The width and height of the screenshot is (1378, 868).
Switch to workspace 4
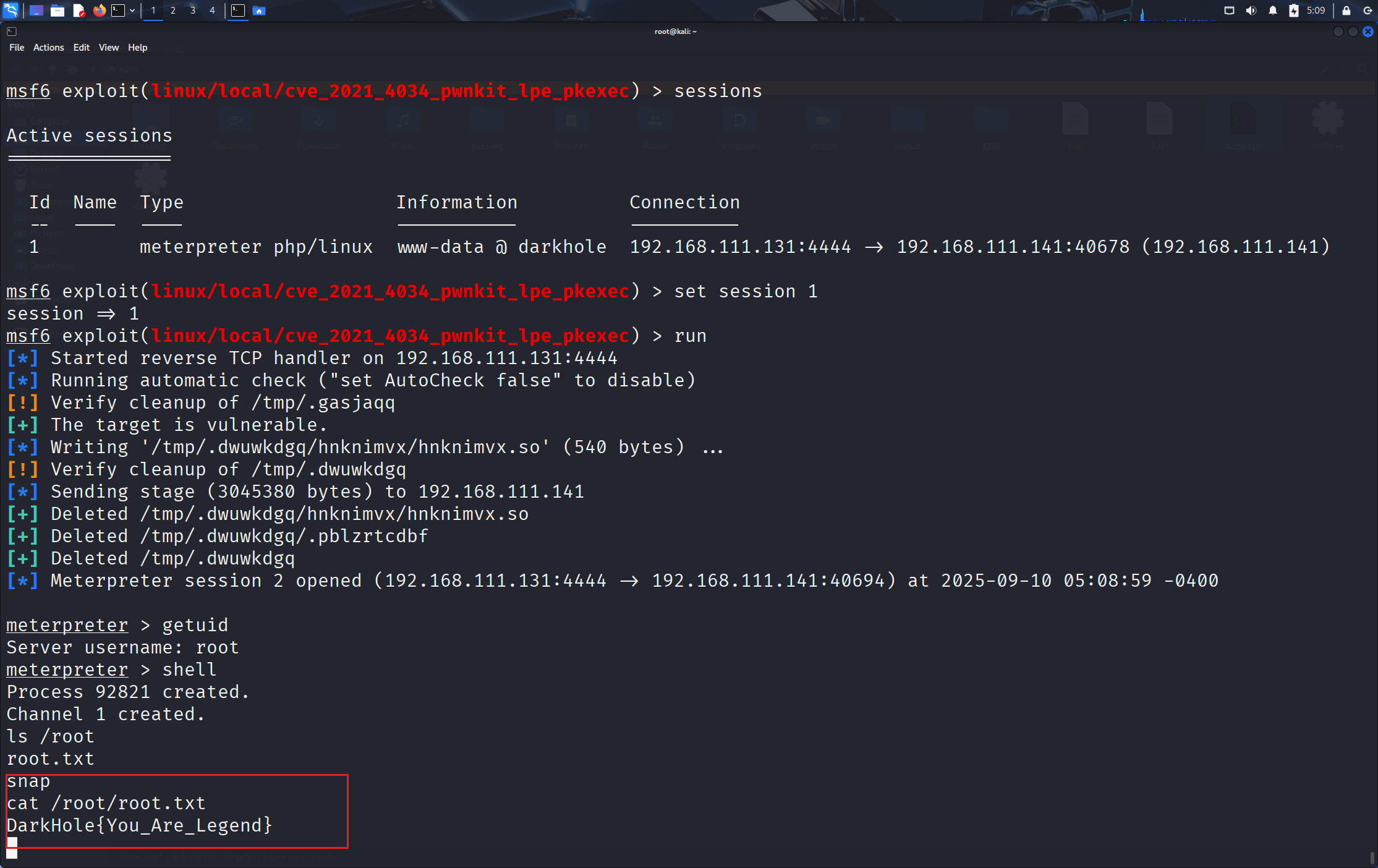pyautogui.click(x=212, y=11)
